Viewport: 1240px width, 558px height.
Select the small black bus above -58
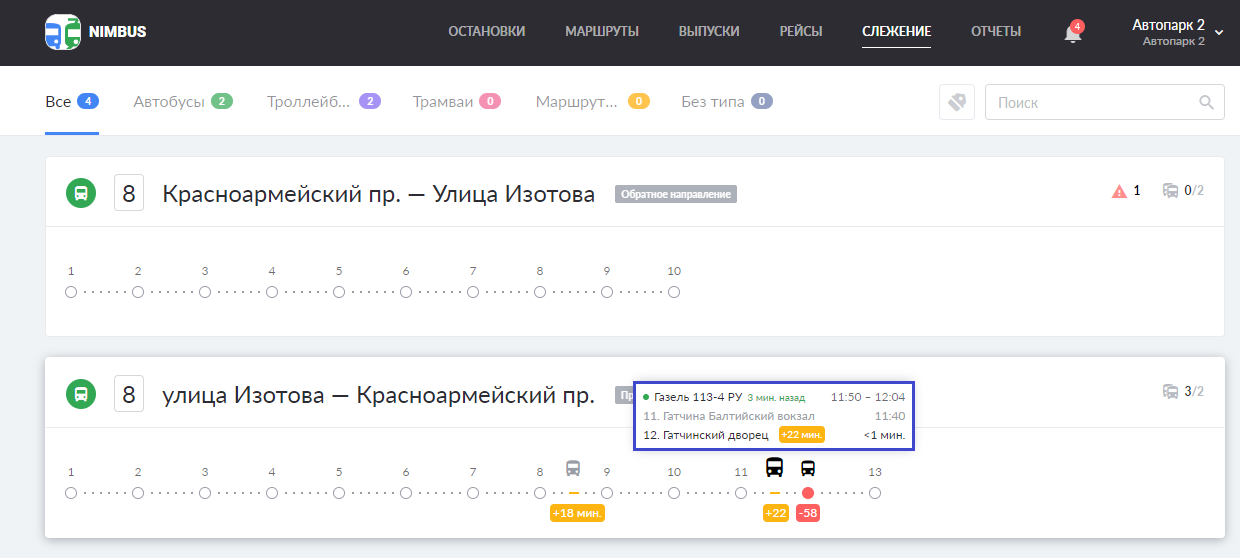coord(808,468)
